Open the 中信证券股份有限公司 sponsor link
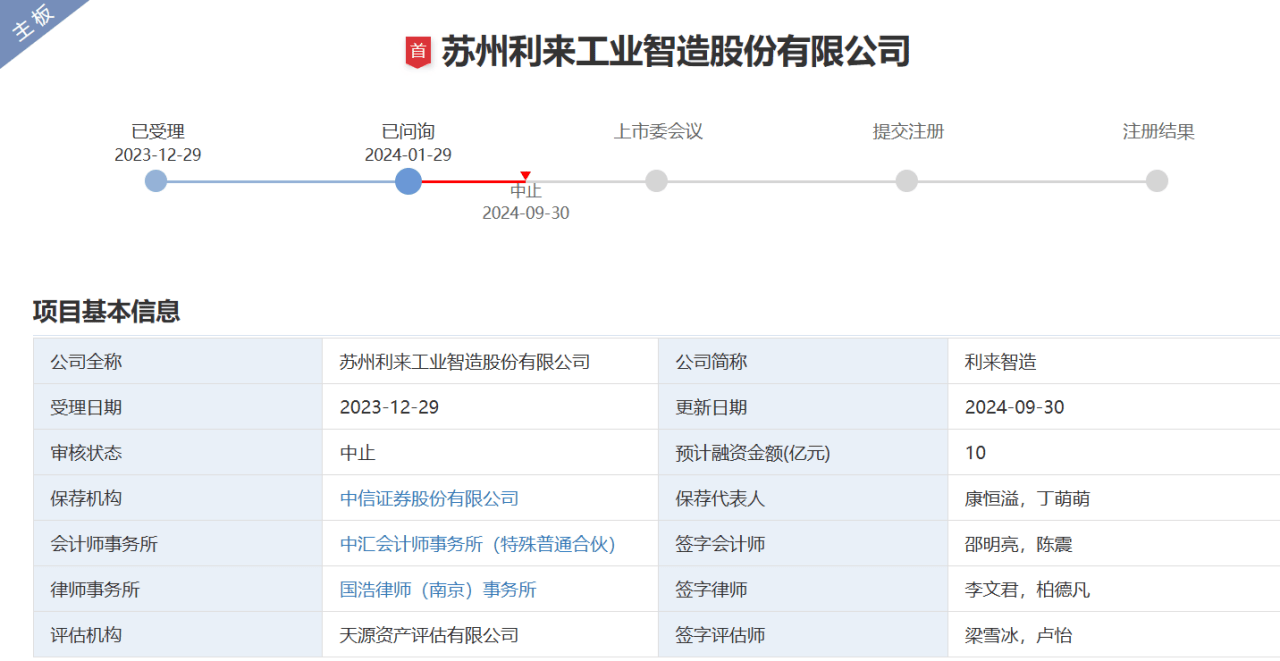Screen dimensions: 1280x661 point(429,498)
